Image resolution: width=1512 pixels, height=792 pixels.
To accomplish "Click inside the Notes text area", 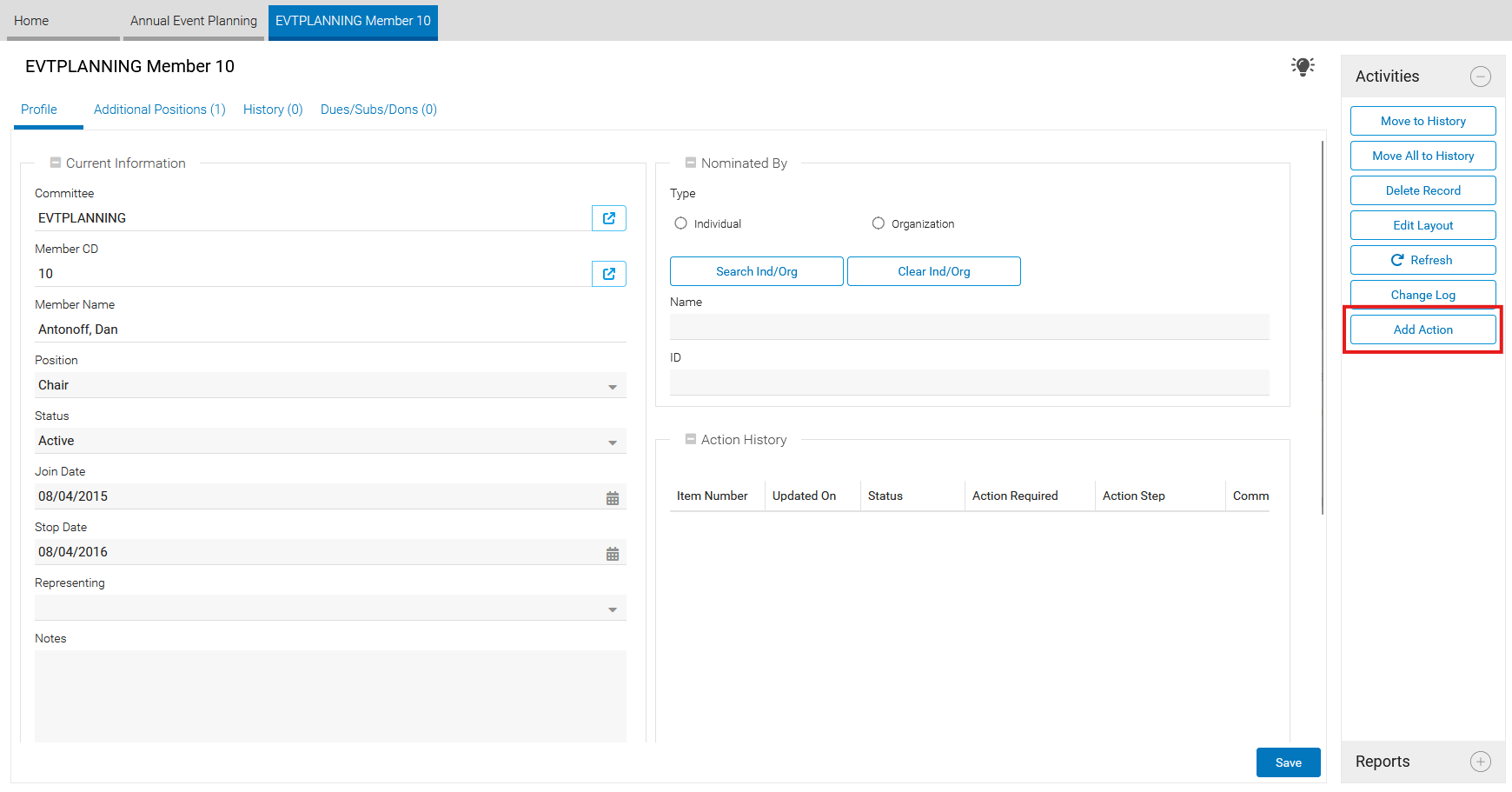I will click(x=330, y=696).
